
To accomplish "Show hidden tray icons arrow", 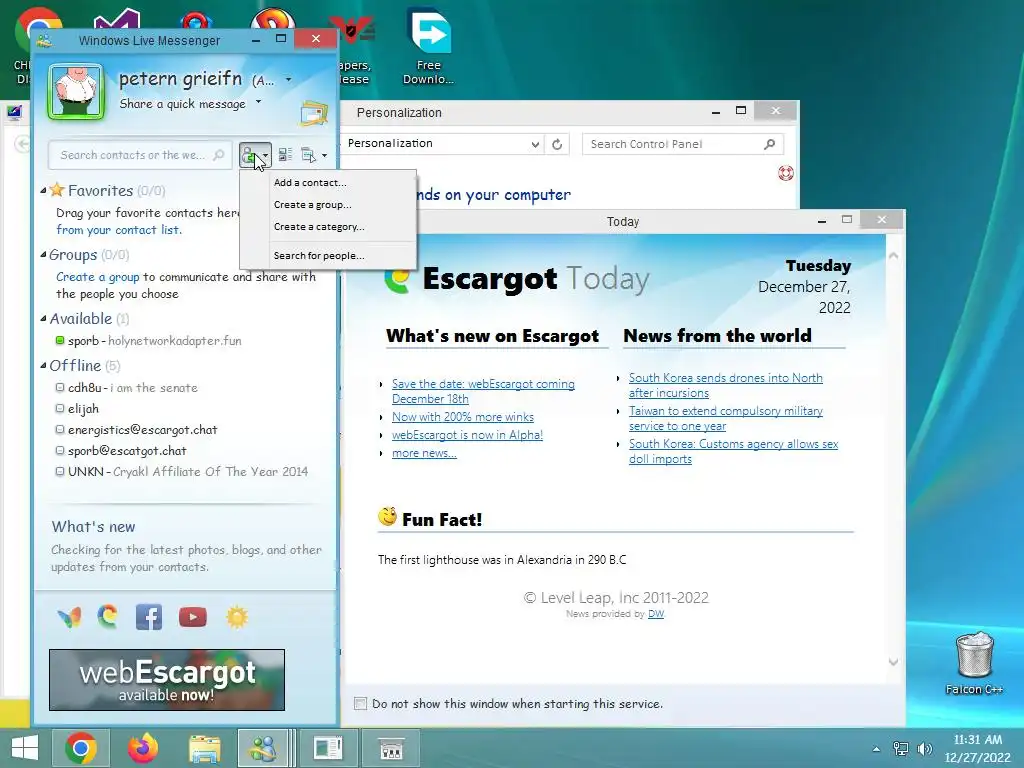I will (876, 749).
